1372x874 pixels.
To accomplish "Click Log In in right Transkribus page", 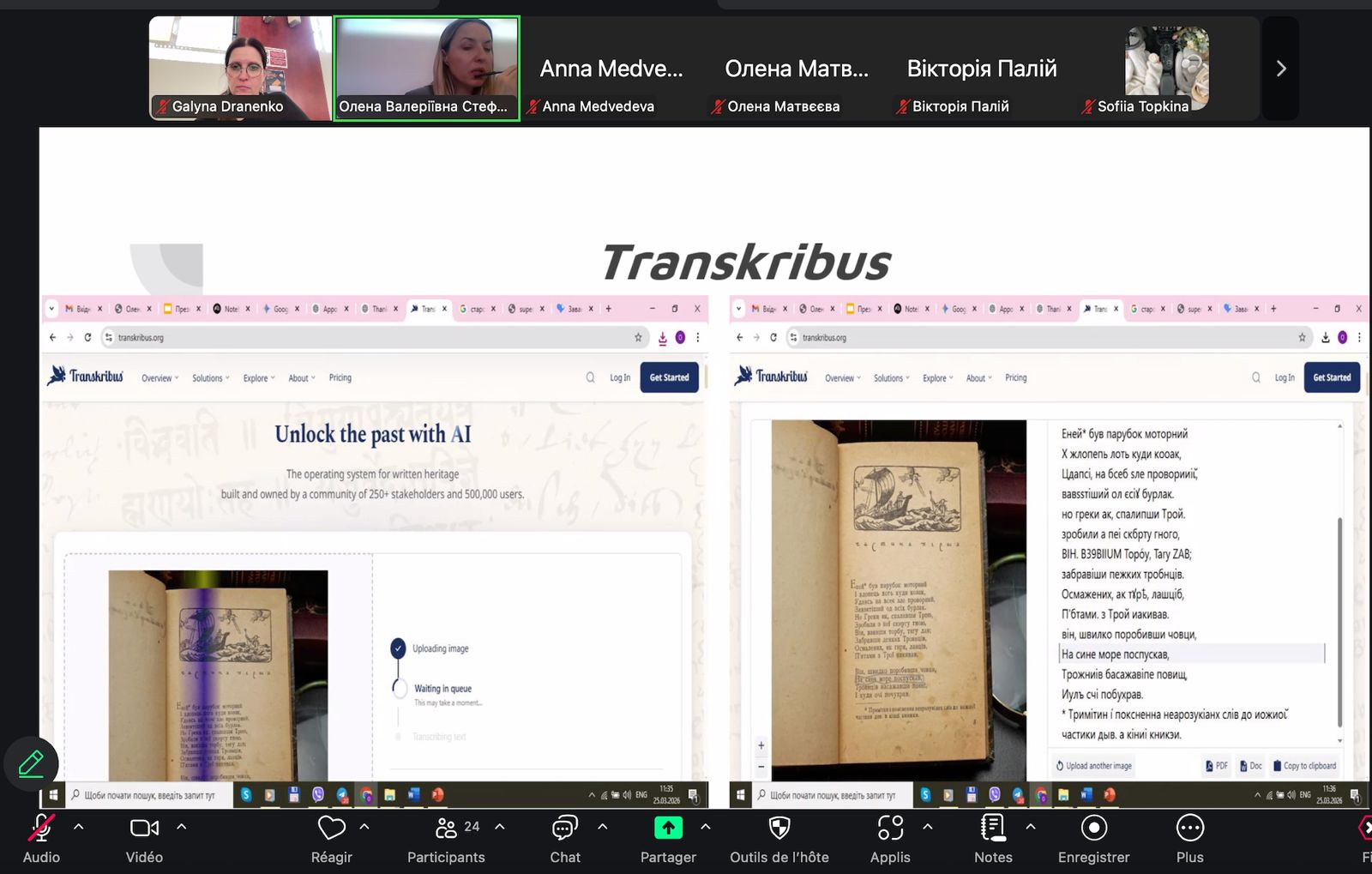I will [x=1285, y=377].
